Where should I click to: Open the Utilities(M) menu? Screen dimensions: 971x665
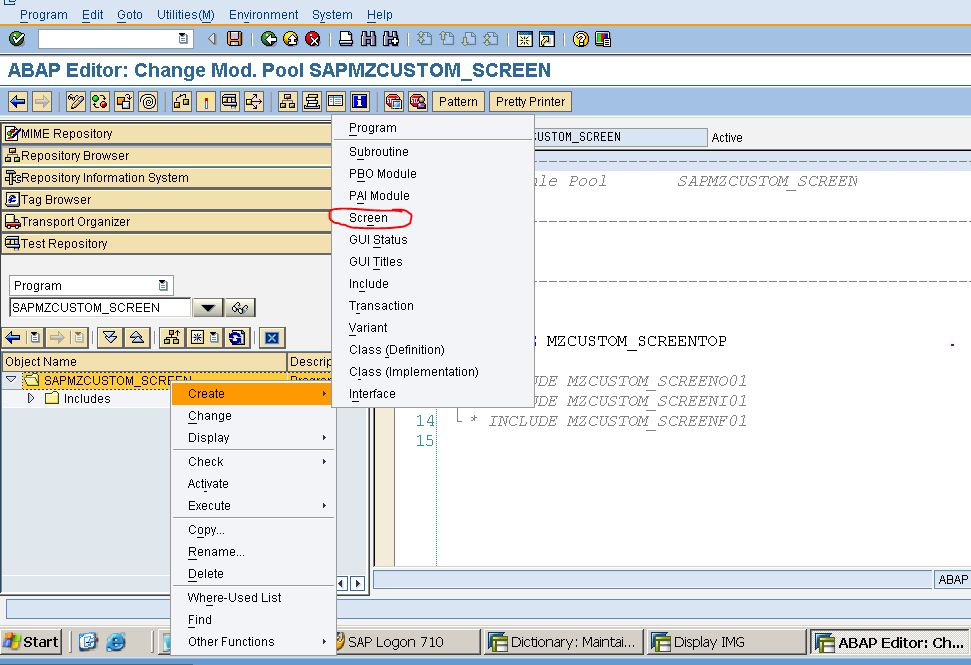[x=185, y=14]
